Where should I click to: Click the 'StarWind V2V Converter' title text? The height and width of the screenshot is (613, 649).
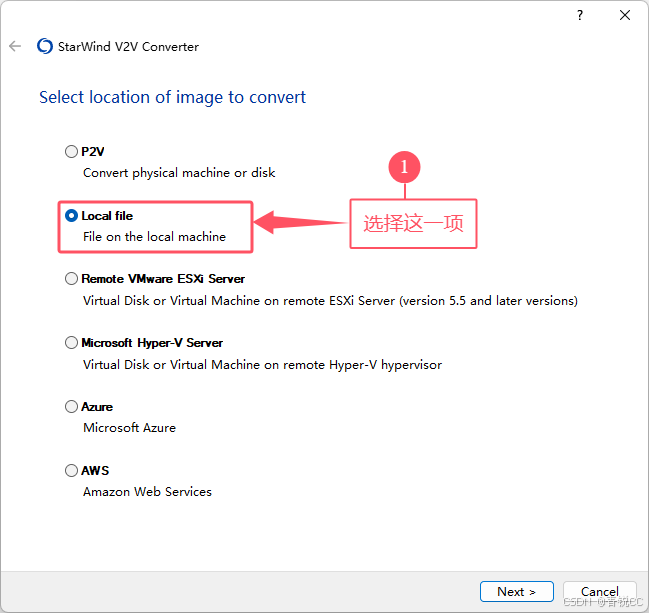(128, 47)
